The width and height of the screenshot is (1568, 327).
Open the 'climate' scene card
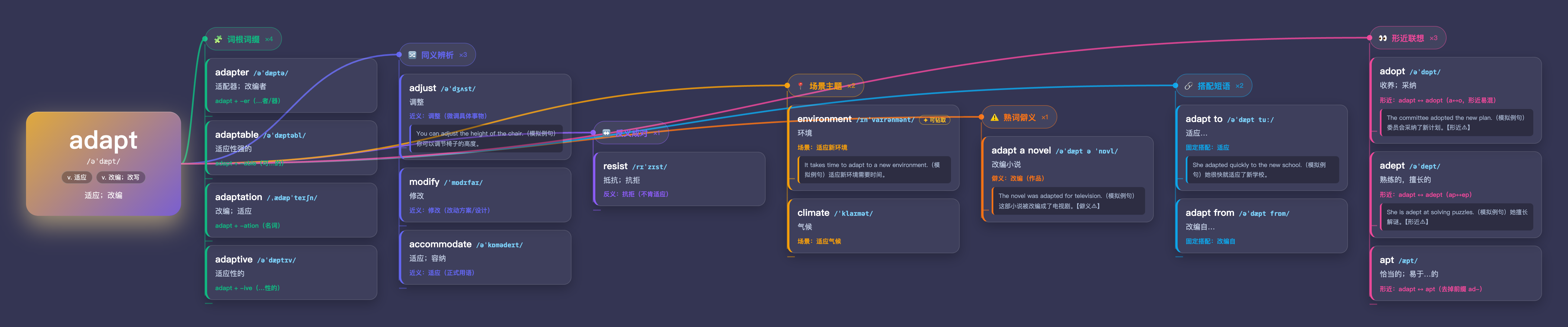pos(873,226)
